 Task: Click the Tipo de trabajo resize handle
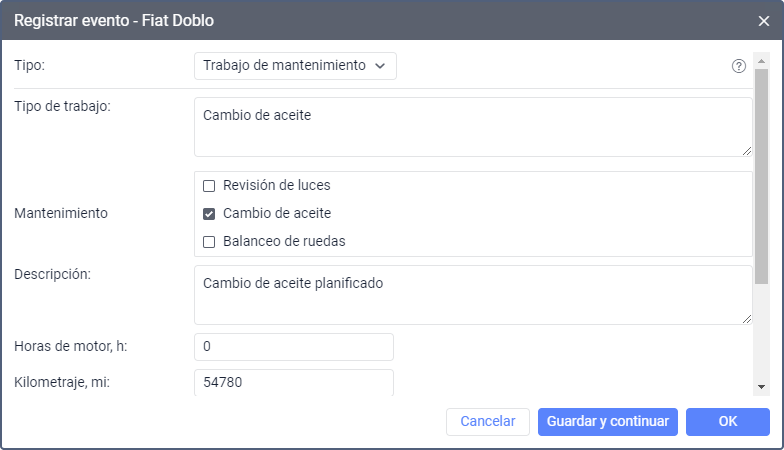tap(746, 151)
